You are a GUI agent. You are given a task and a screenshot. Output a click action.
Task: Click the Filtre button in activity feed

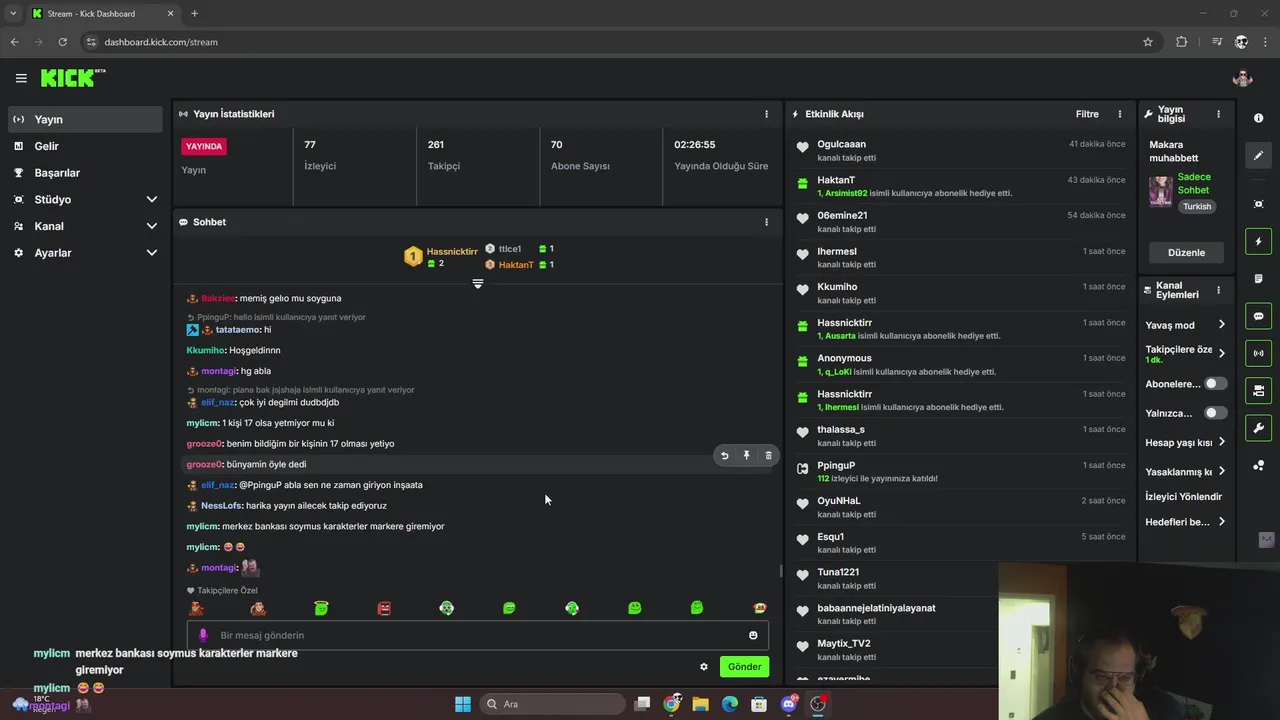(1087, 114)
